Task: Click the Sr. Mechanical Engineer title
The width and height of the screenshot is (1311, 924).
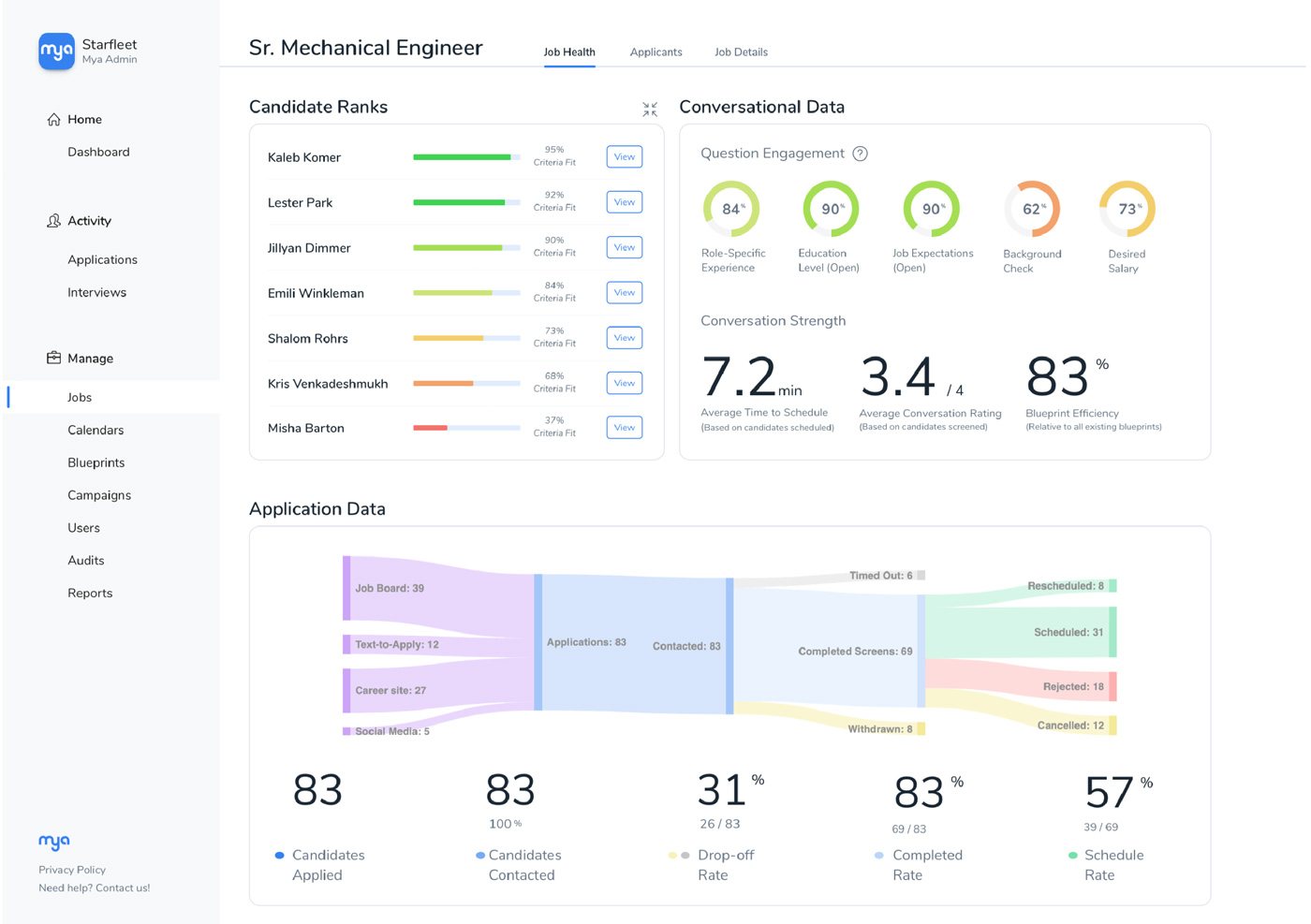Action: 365,48
